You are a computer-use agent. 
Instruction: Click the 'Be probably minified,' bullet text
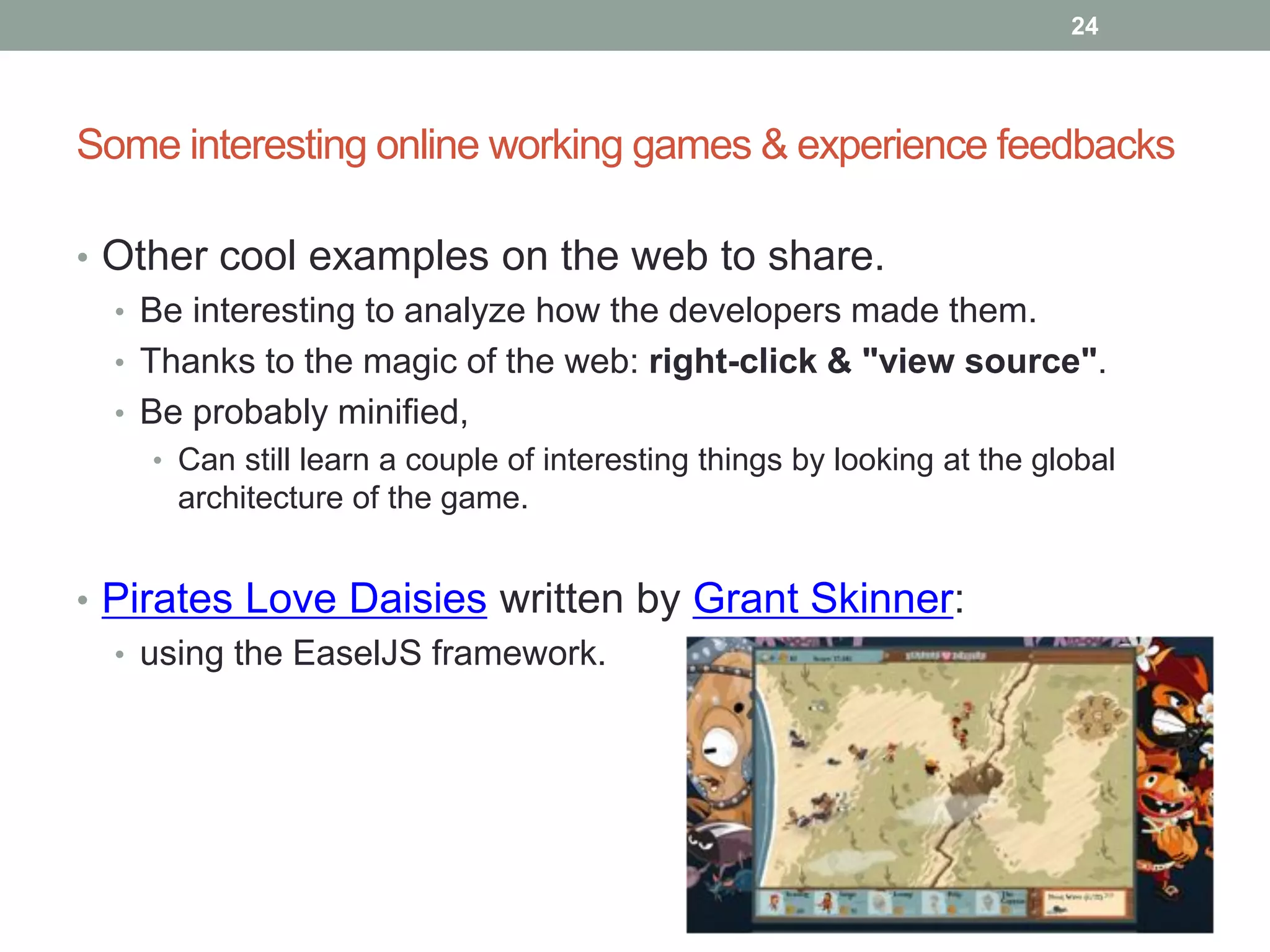pos(304,412)
